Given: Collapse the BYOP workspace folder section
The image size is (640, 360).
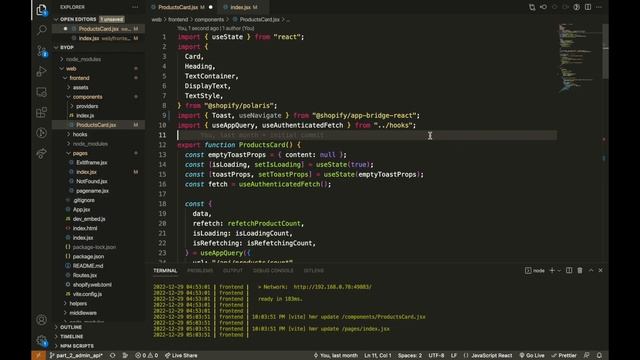Looking at the screenshot, I should pyautogui.click(x=56, y=47).
